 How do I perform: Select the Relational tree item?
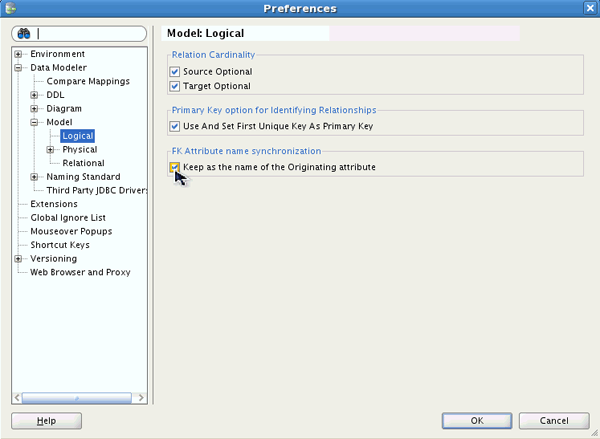83,163
